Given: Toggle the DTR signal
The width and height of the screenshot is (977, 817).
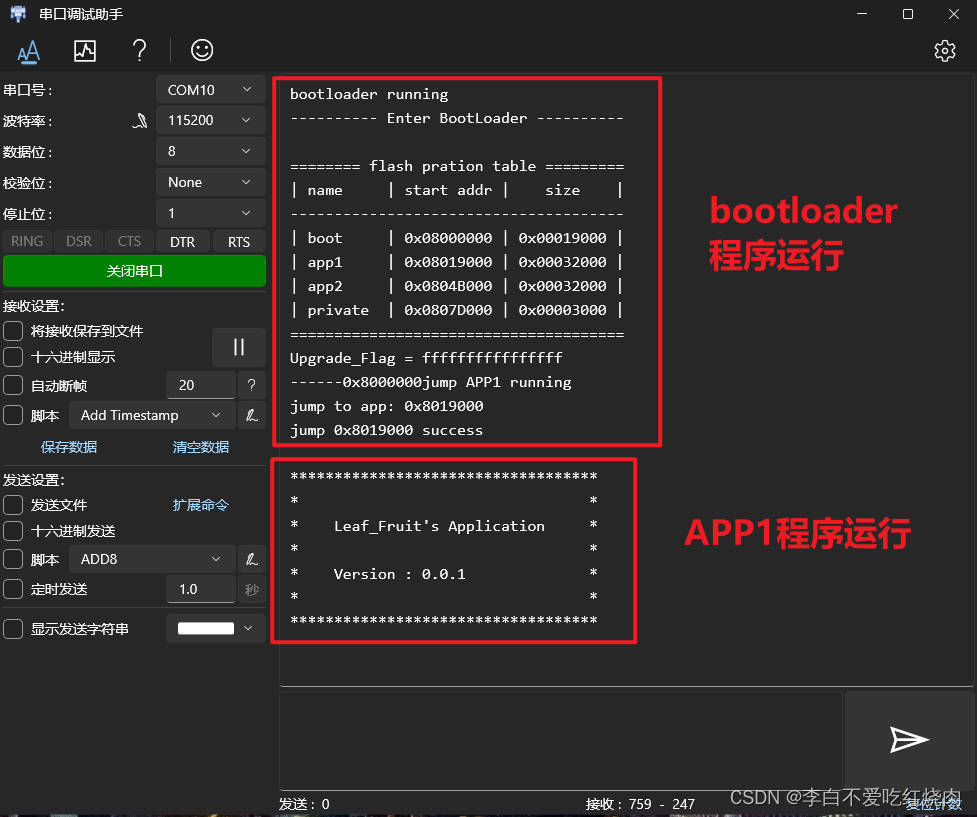Looking at the screenshot, I should coord(182,241).
